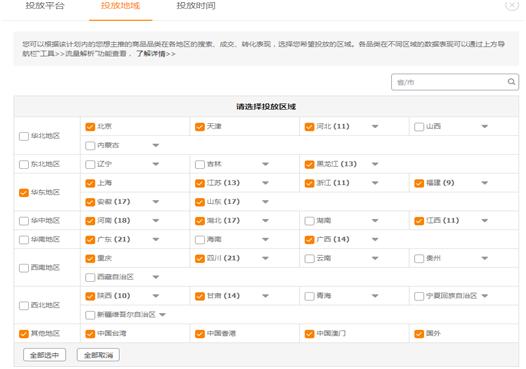Screen dimensions: 526x369
Task: Switch to the 投放平台 tab
Action: coord(45,6)
